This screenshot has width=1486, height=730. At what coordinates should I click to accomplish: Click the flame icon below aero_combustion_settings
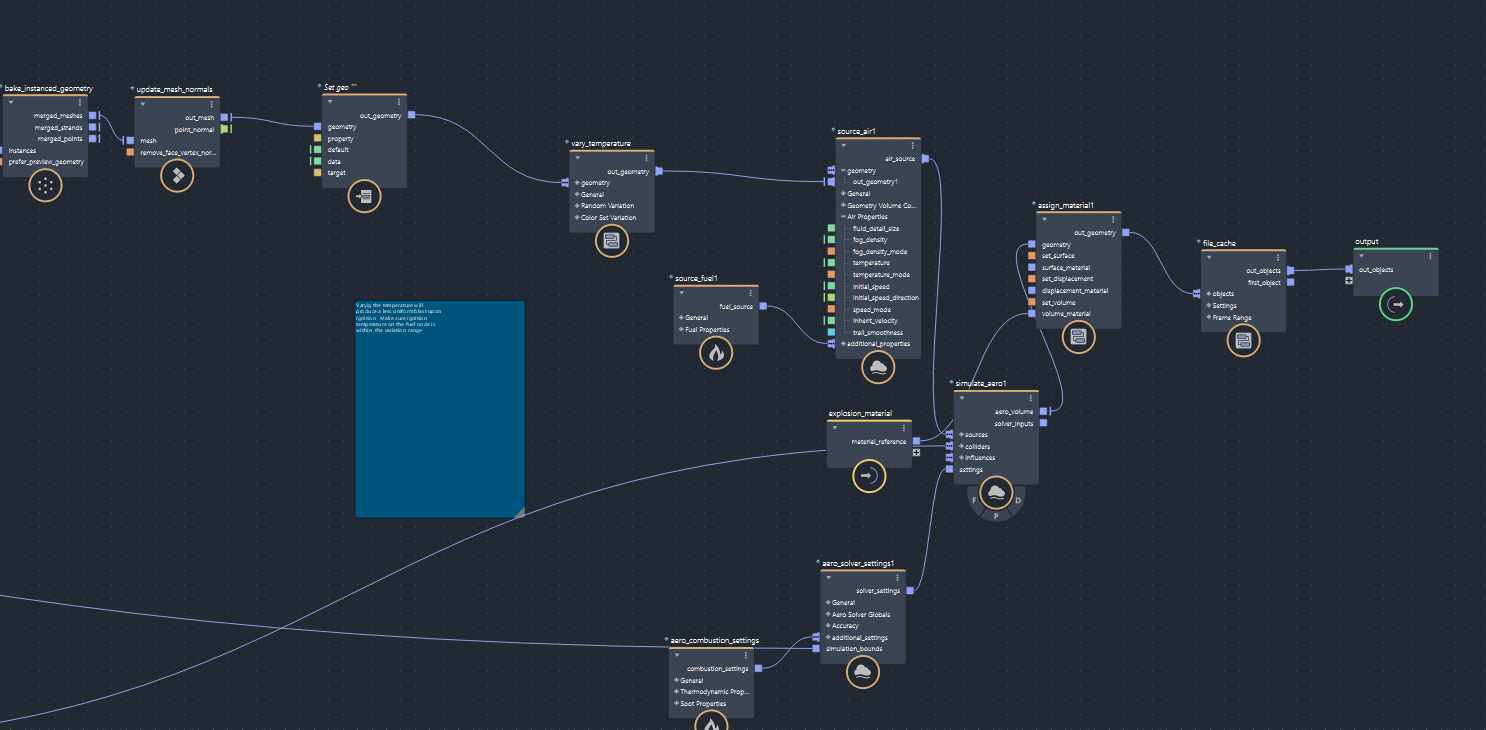point(711,722)
